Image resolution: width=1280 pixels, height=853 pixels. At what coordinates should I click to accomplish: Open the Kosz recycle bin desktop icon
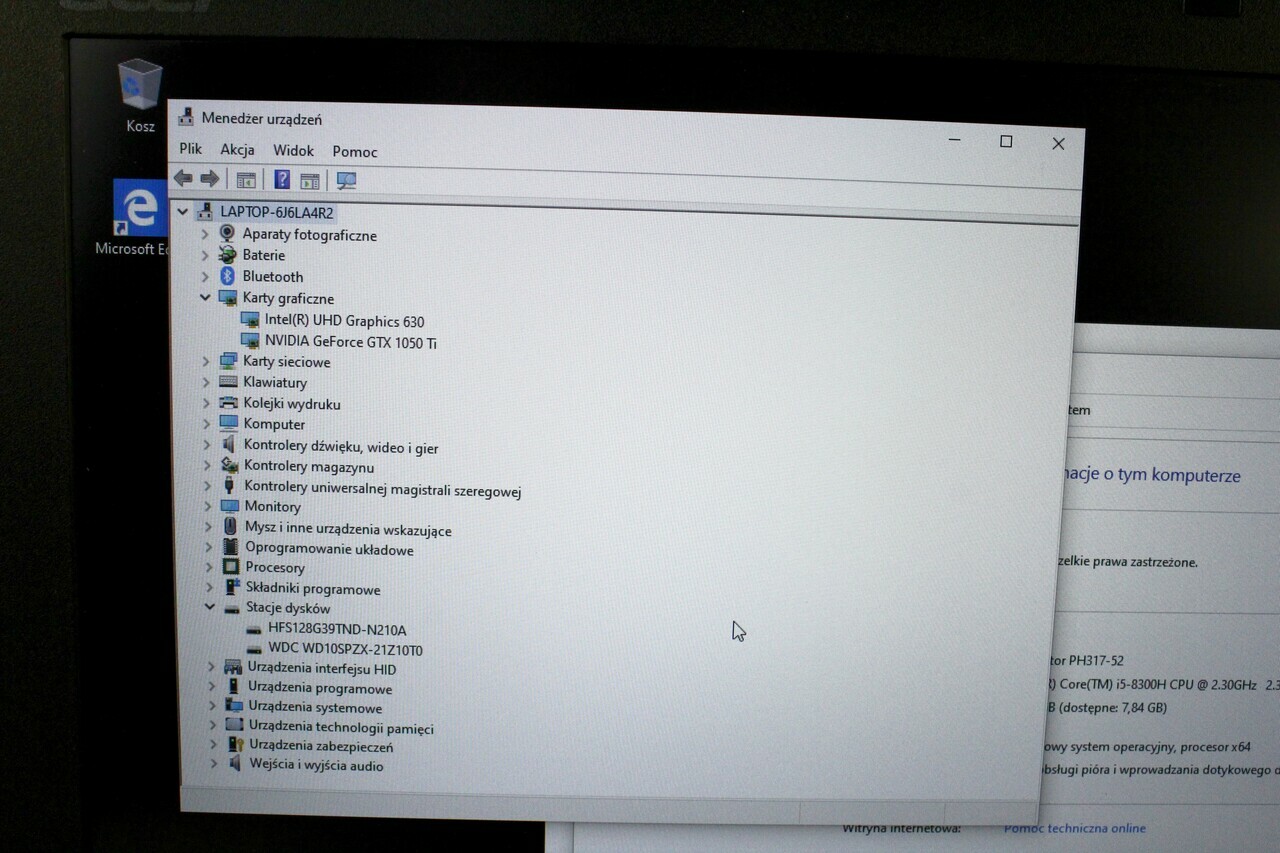point(140,95)
